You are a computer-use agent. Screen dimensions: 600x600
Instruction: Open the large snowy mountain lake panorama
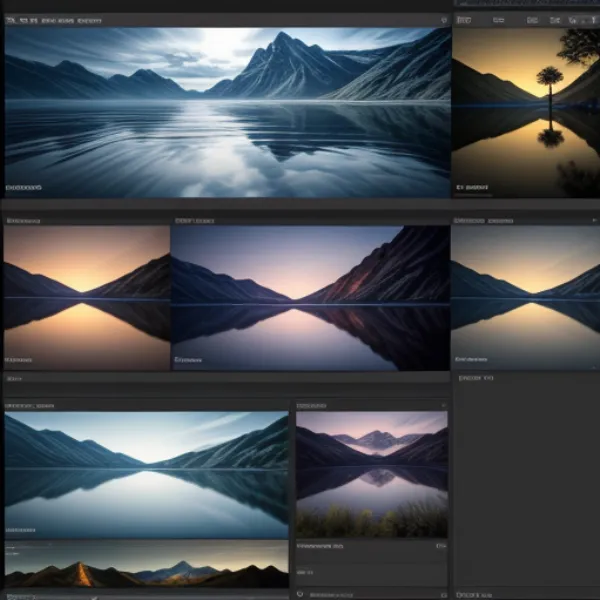227,110
